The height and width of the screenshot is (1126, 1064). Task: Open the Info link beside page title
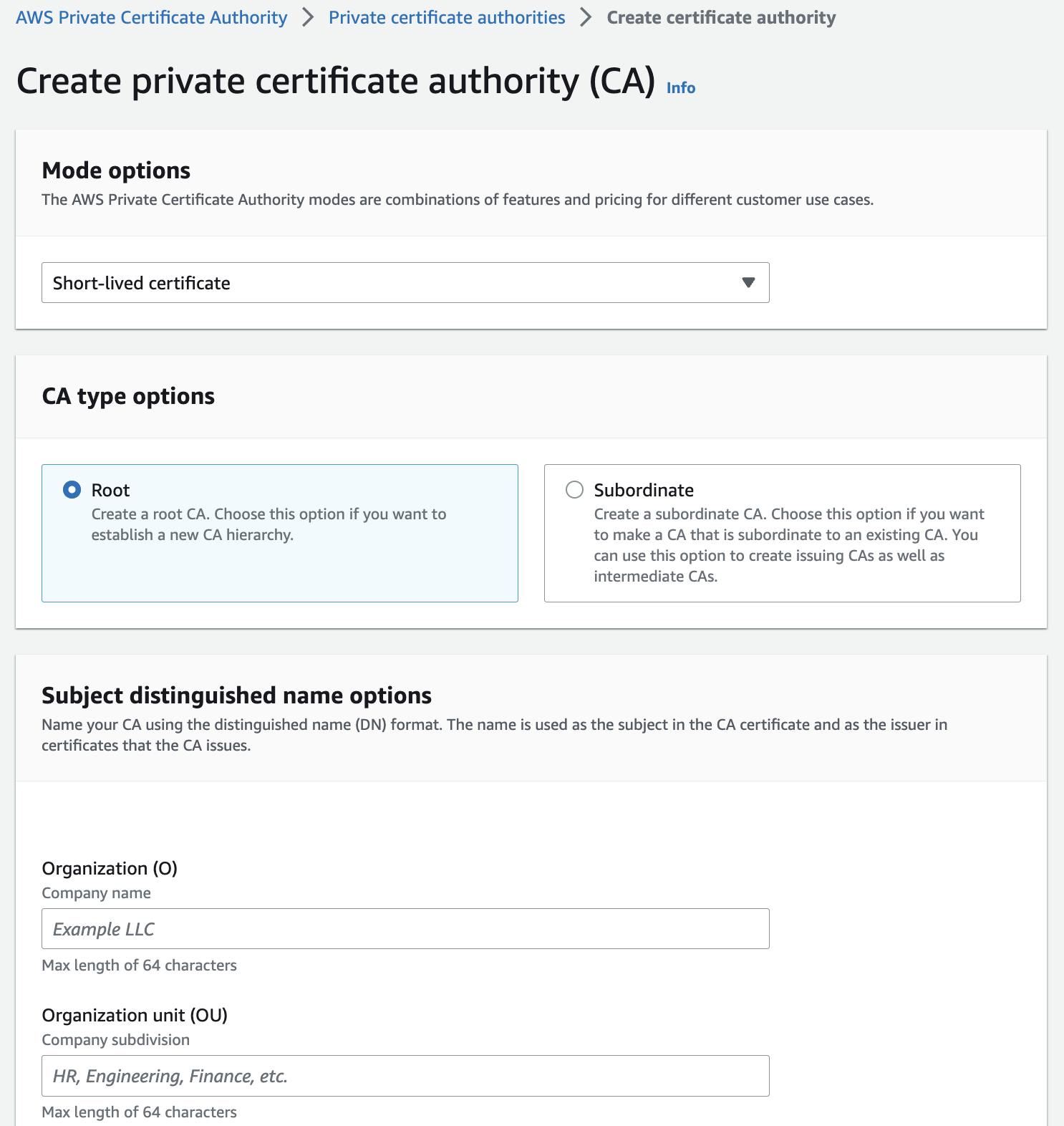coord(681,87)
